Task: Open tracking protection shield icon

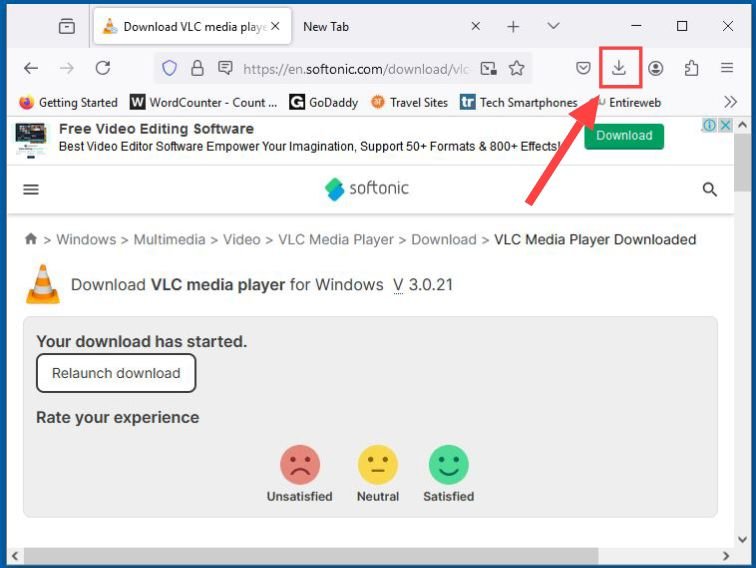Action: (169, 68)
